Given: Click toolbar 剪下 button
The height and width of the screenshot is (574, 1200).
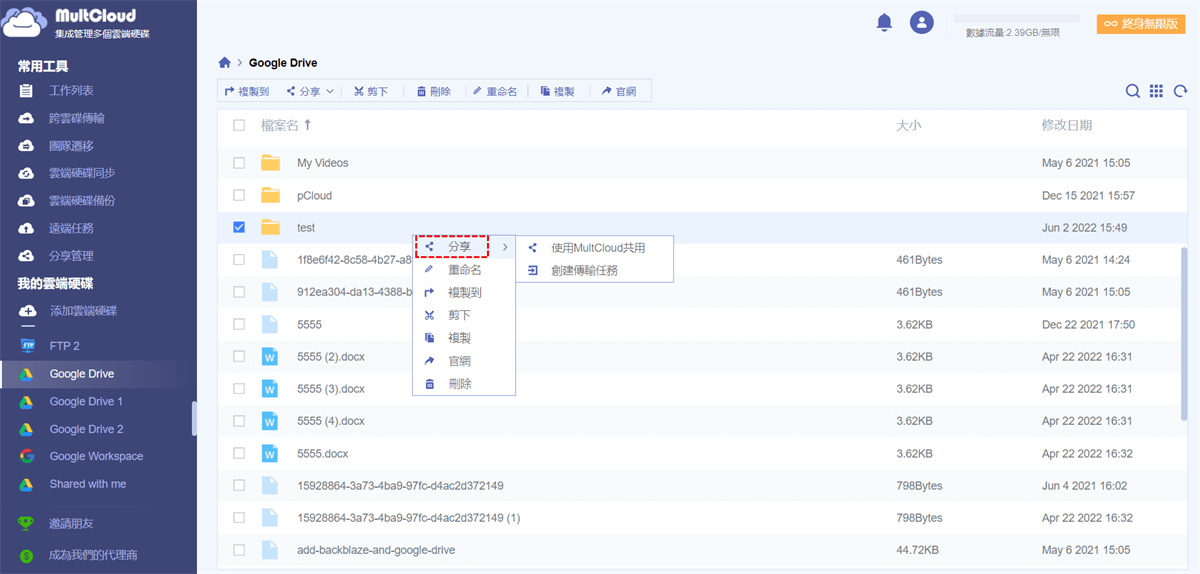Looking at the screenshot, I should tap(371, 91).
